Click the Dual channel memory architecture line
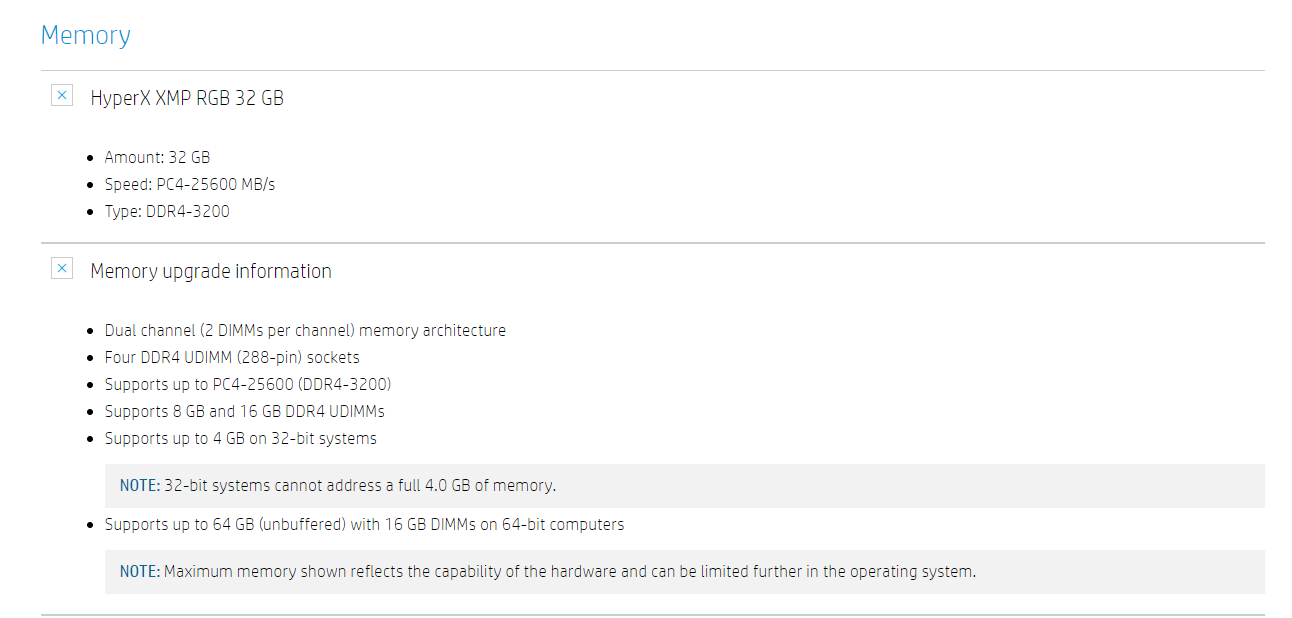This screenshot has height=618, width=1292. tap(305, 330)
